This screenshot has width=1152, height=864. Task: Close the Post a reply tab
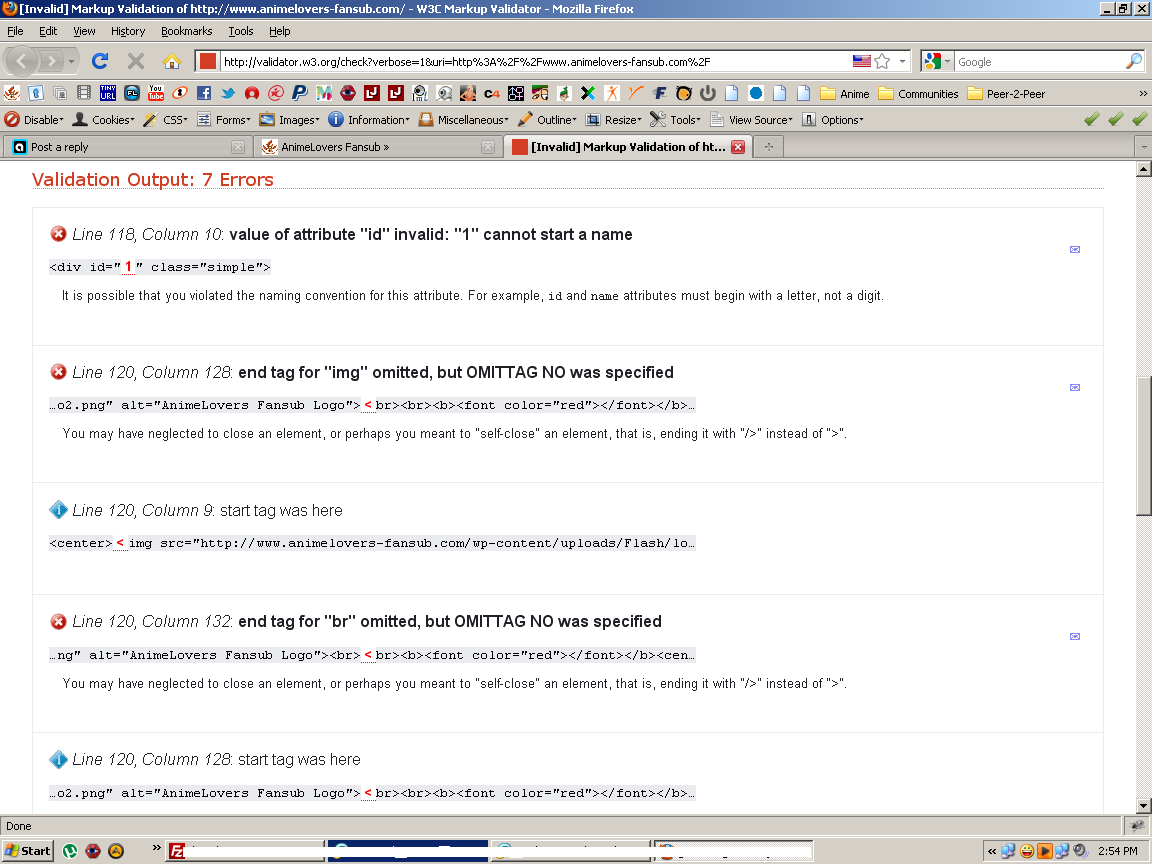pos(238,147)
